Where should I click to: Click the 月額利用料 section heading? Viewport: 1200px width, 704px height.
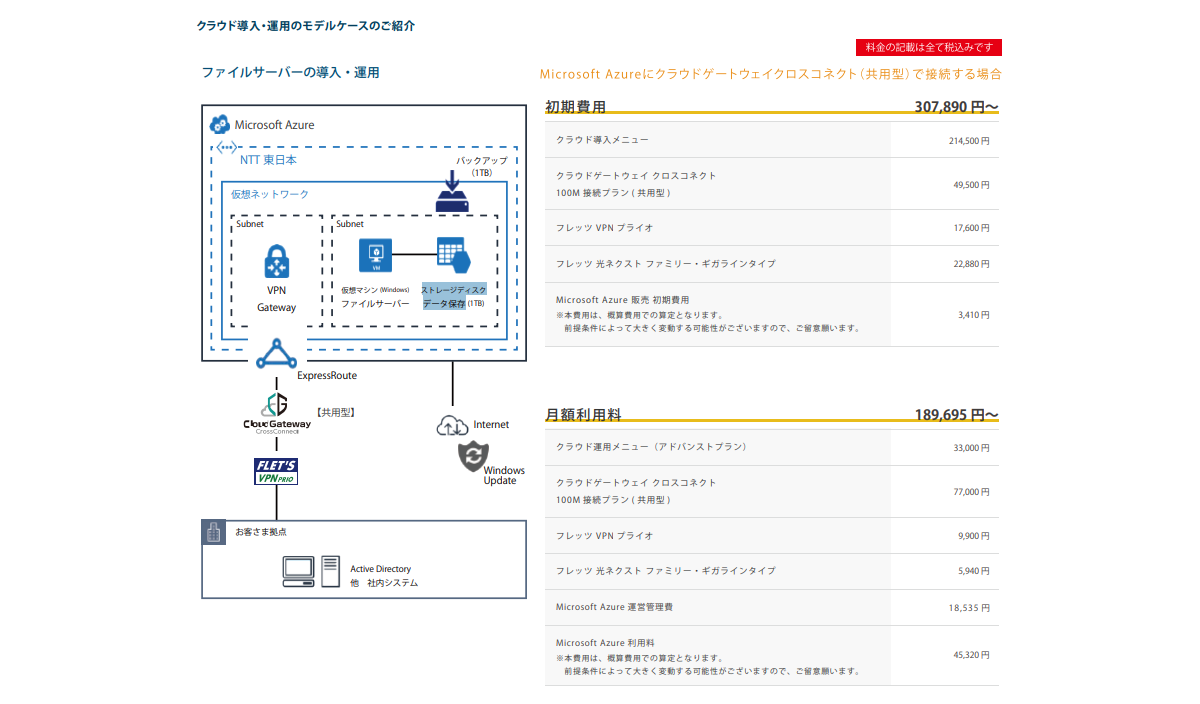click(x=582, y=414)
